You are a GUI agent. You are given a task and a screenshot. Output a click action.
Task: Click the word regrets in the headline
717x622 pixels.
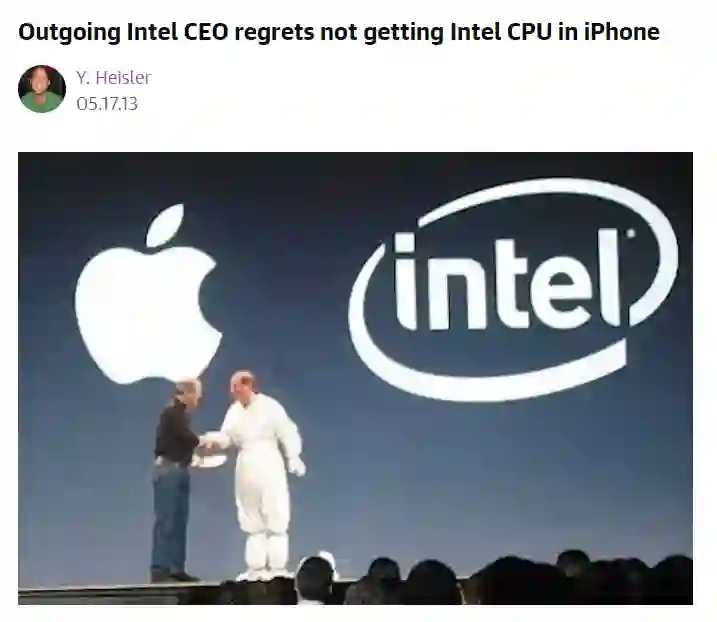[x=274, y=33]
